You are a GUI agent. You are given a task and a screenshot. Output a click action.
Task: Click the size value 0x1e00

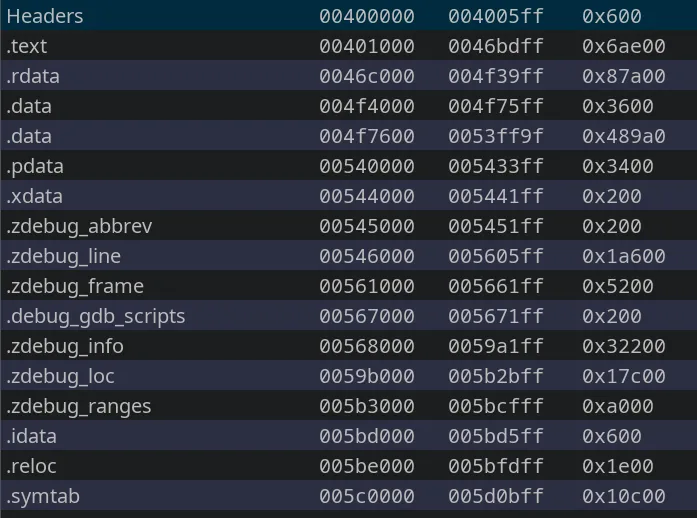(618, 466)
